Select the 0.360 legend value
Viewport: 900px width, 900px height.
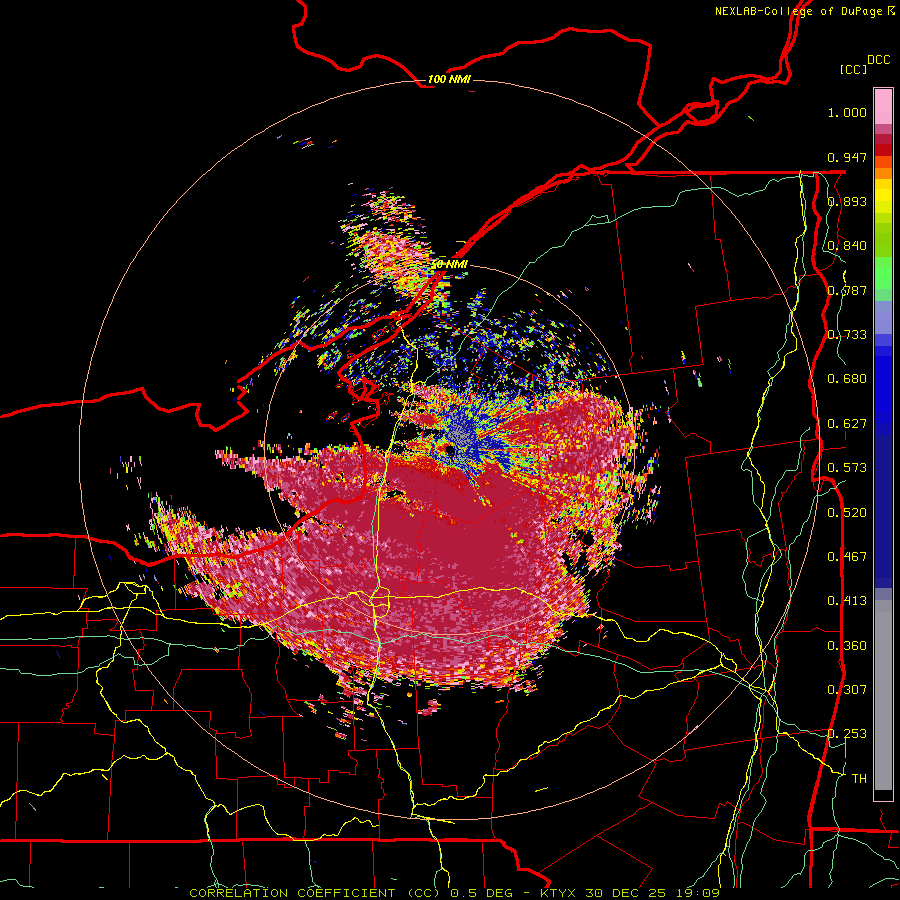pos(847,646)
